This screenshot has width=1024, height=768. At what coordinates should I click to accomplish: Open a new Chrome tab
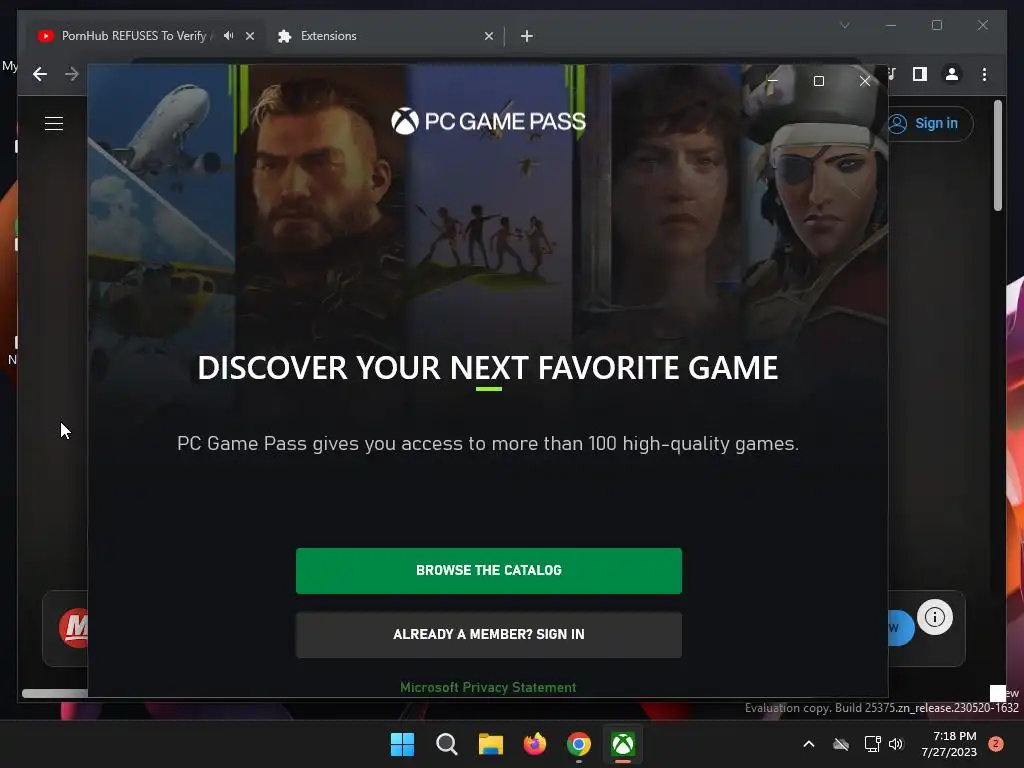pyautogui.click(x=527, y=36)
